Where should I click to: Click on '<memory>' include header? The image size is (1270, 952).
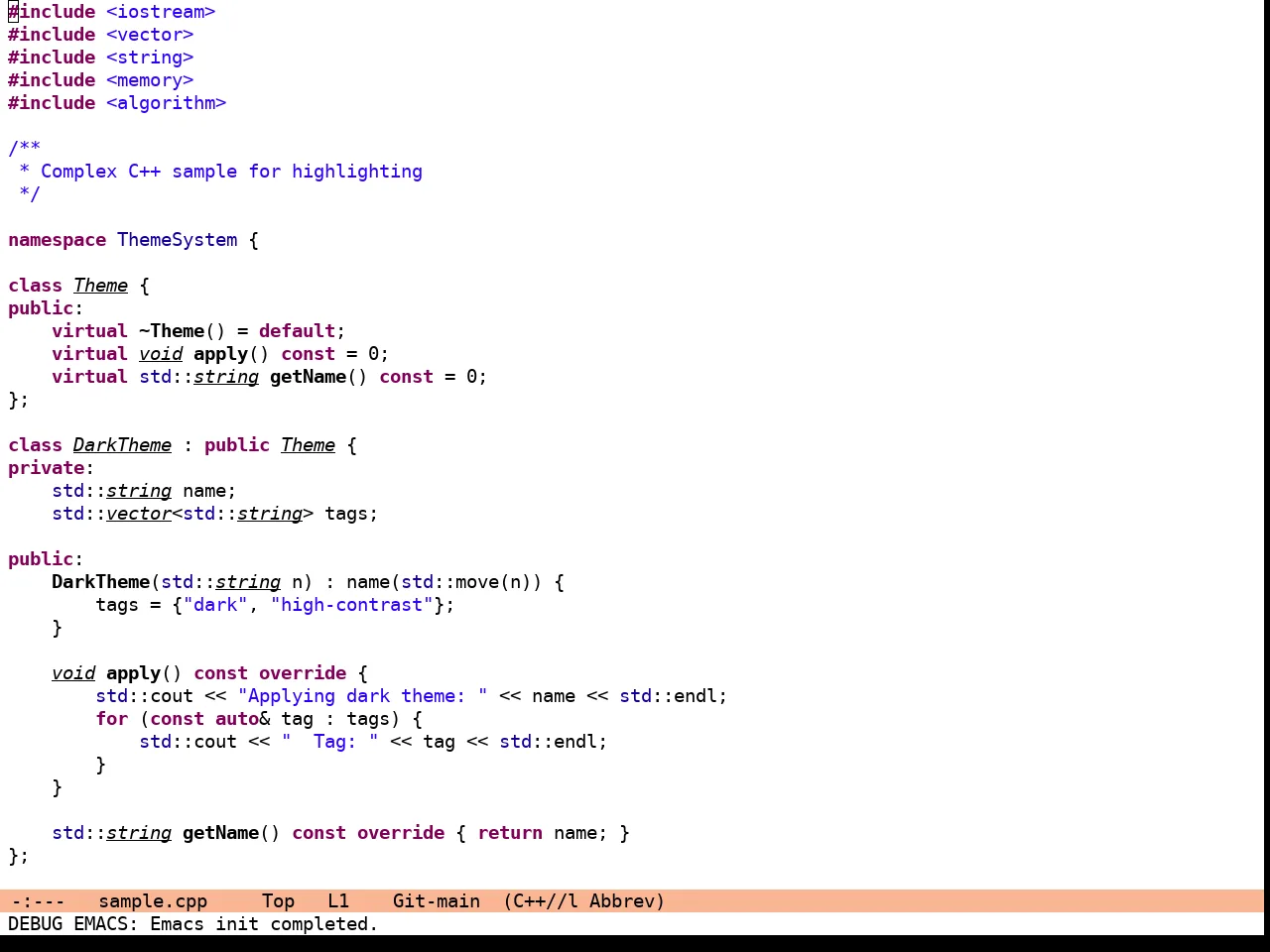pyautogui.click(x=150, y=80)
